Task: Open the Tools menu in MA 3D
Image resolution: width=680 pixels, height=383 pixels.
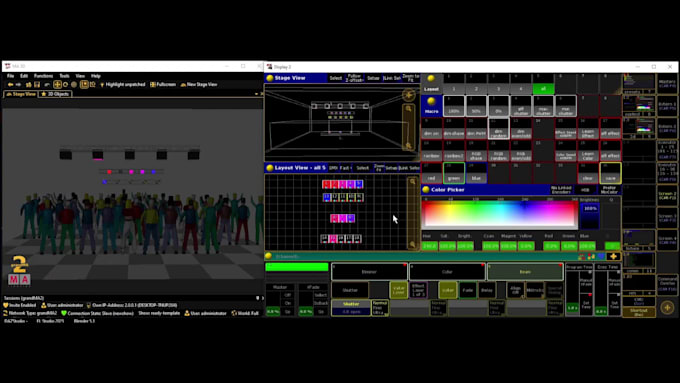Action: 64,76
